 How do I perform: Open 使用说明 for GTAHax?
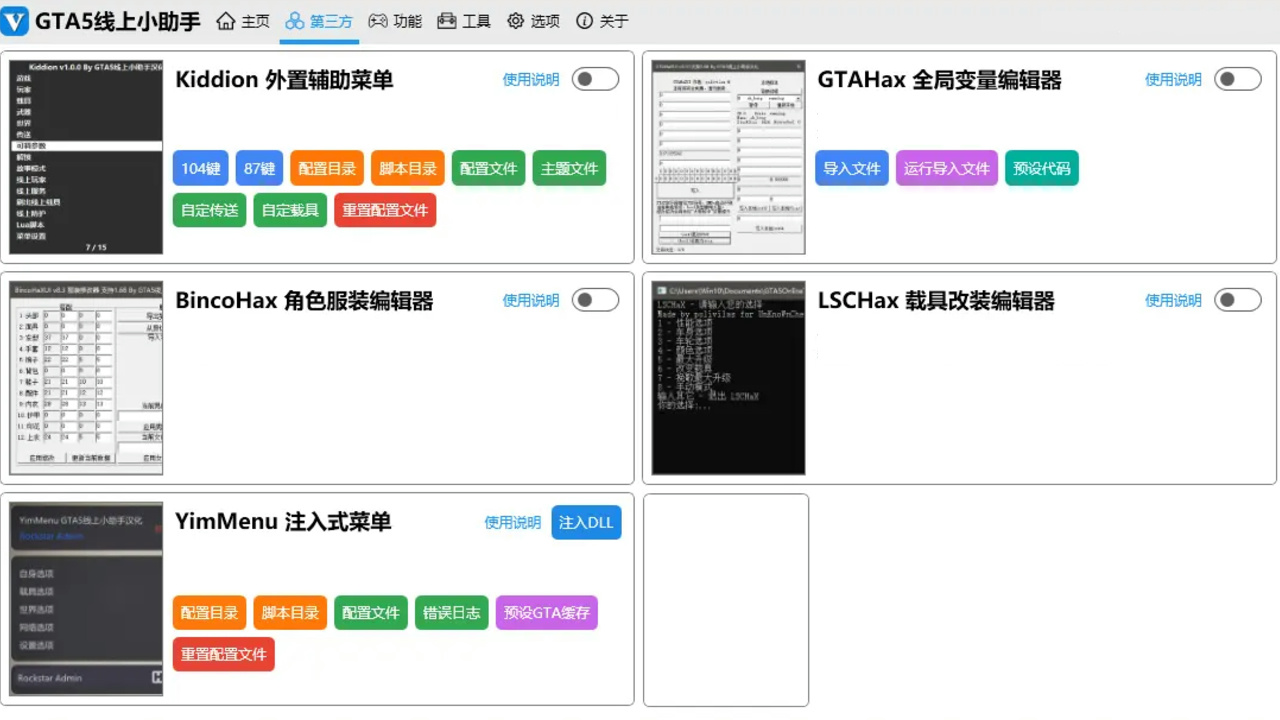pos(1173,80)
